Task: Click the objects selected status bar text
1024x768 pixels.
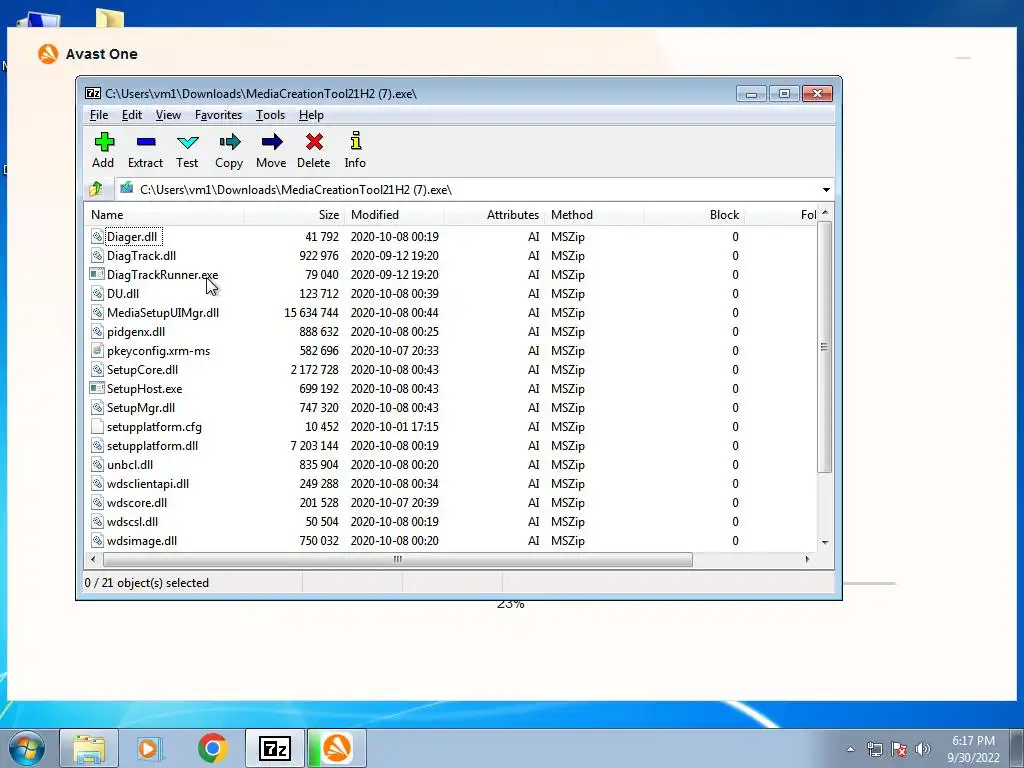Action: 146,583
